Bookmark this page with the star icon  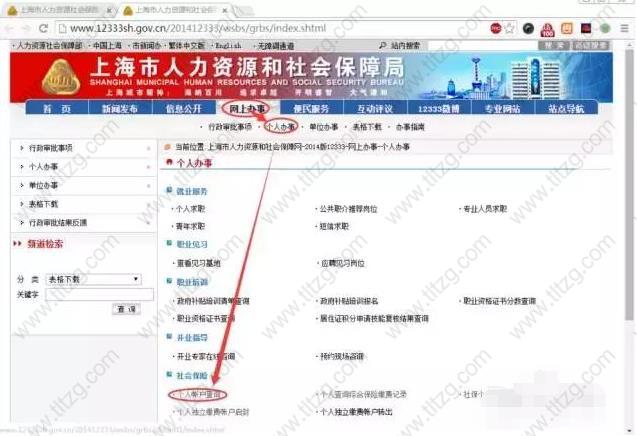point(509,28)
